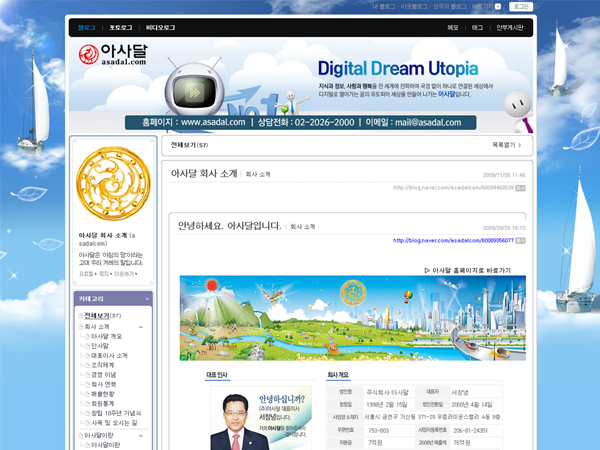Viewport: 600px width, 450px height.
Task: Open the 안부게시판 guestbook menu
Action: pyautogui.click(x=510, y=28)
